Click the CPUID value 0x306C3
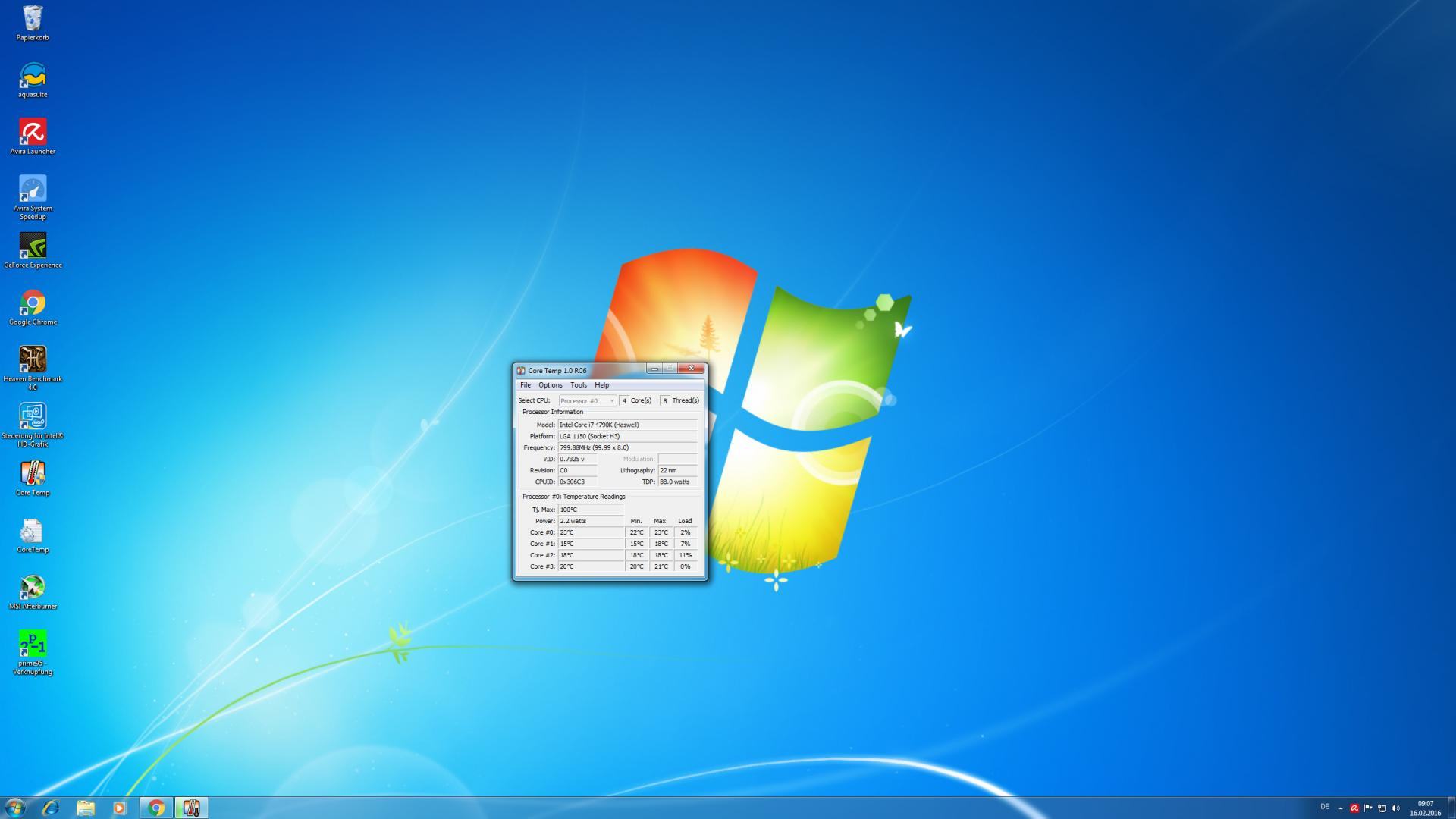 pyautogui.click(x=577, y=482)
